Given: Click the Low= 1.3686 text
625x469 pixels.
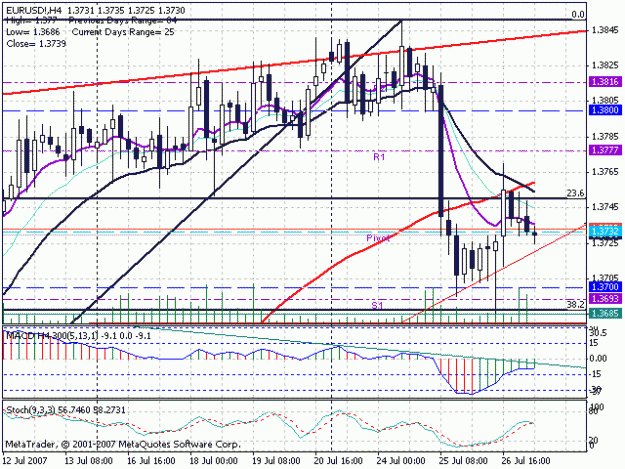Looking at the screenshot, I should click(33, 32).
